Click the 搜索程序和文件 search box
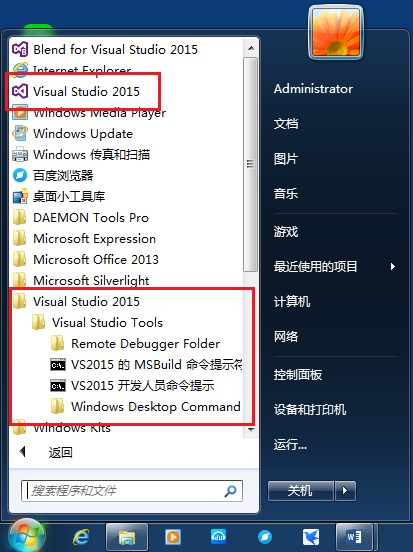Screen dimensions: 413x552 (132, 491)
